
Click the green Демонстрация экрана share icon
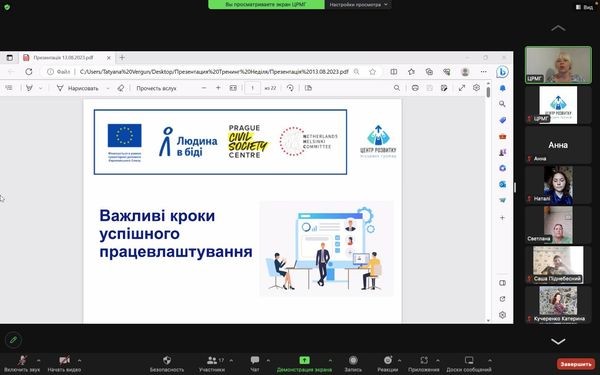pyautogui.click(x=304, y=360)
